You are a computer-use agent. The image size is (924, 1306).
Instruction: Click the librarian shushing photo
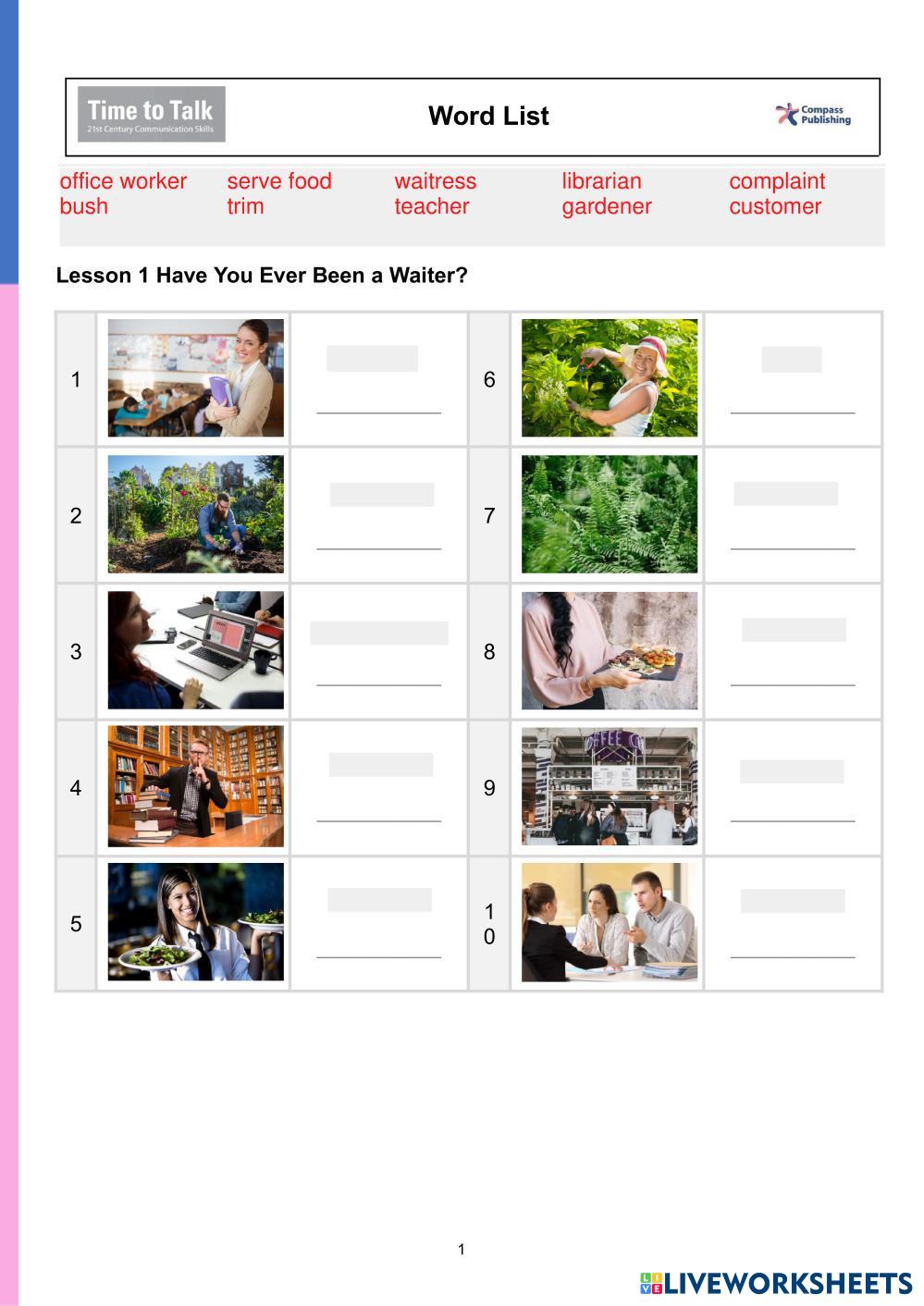196,786
